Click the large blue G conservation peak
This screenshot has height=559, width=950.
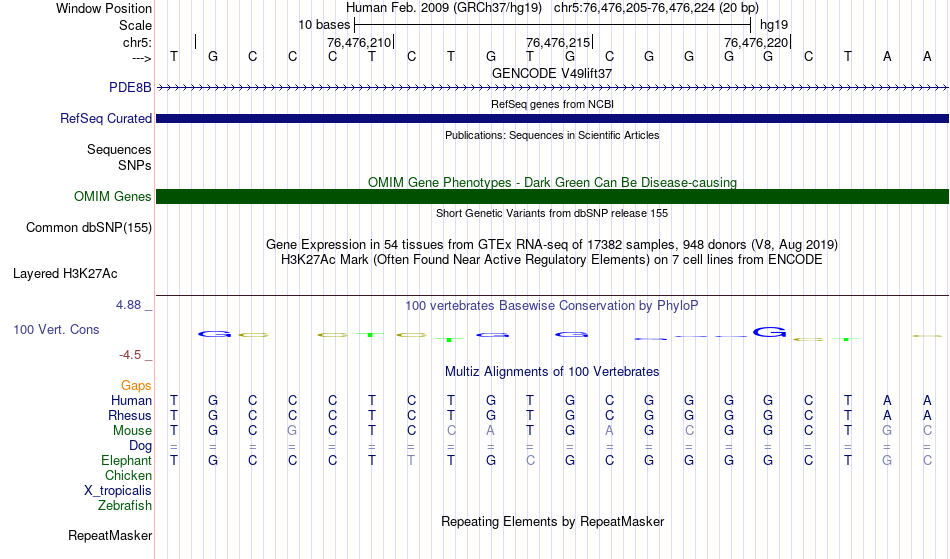(769, 332)
